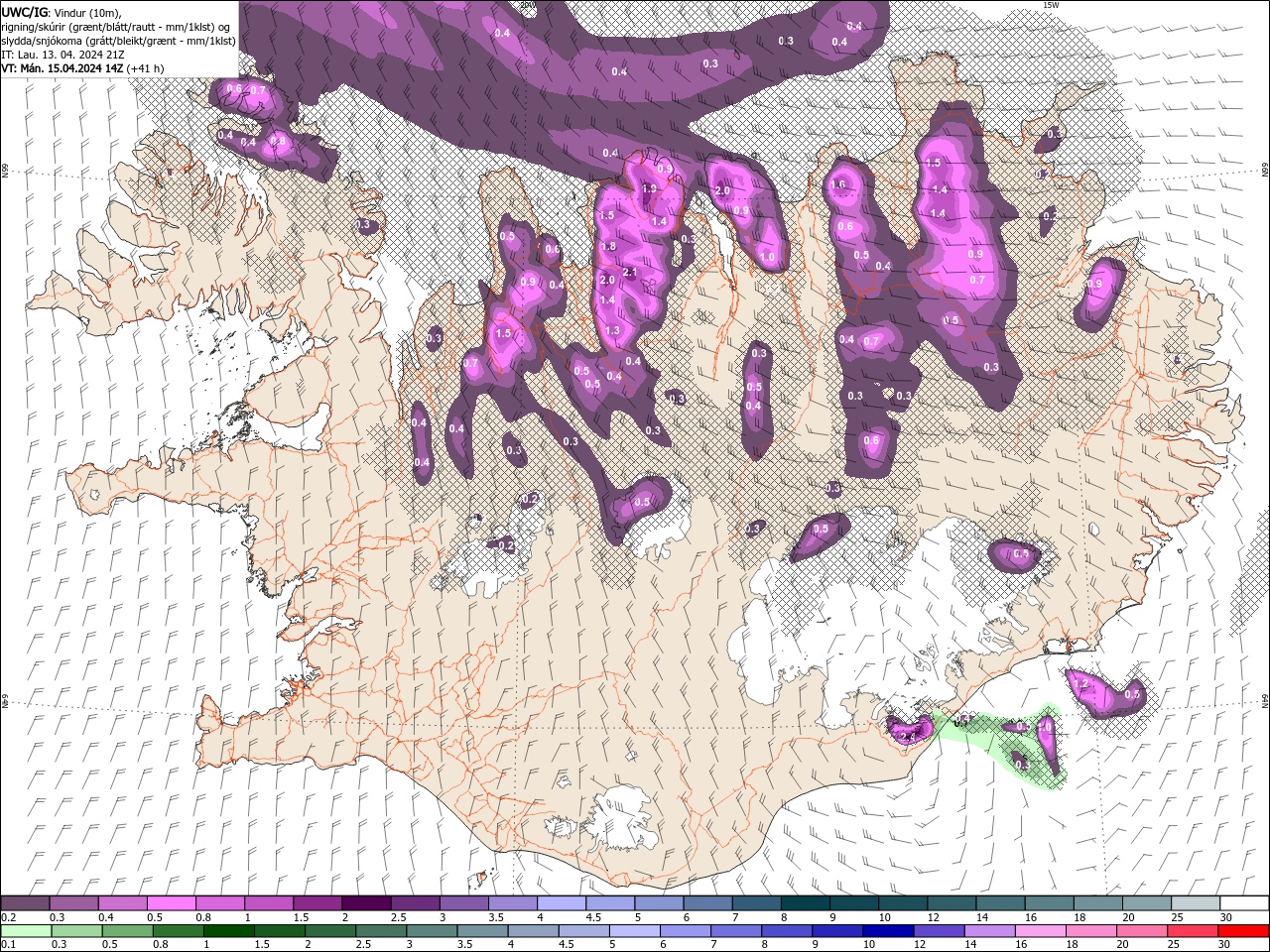Screen dimensions: 1270x952
Task: Pick the light pink 16–18 swatch in lower legend
Action: [1040, 930]
